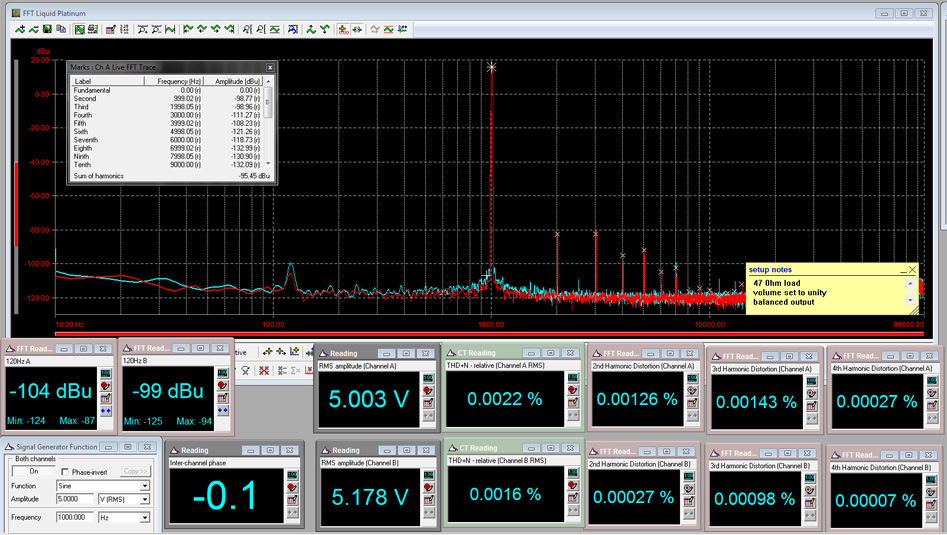The width and height of the screenshot is (947, 535).
Task: Click the red-and-blue arrow toolbar icon
Action: click(293, 29)
